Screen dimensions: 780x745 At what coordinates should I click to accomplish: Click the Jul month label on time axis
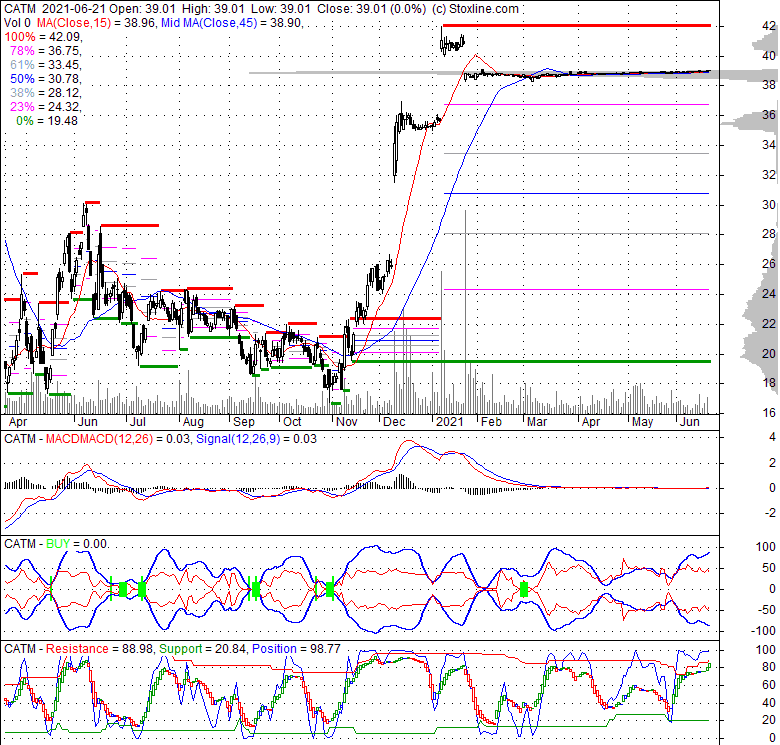(138, 422)
